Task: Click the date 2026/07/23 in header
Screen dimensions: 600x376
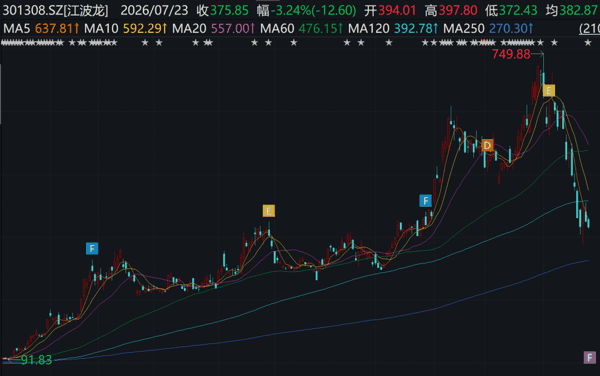Action: (154, 10)
